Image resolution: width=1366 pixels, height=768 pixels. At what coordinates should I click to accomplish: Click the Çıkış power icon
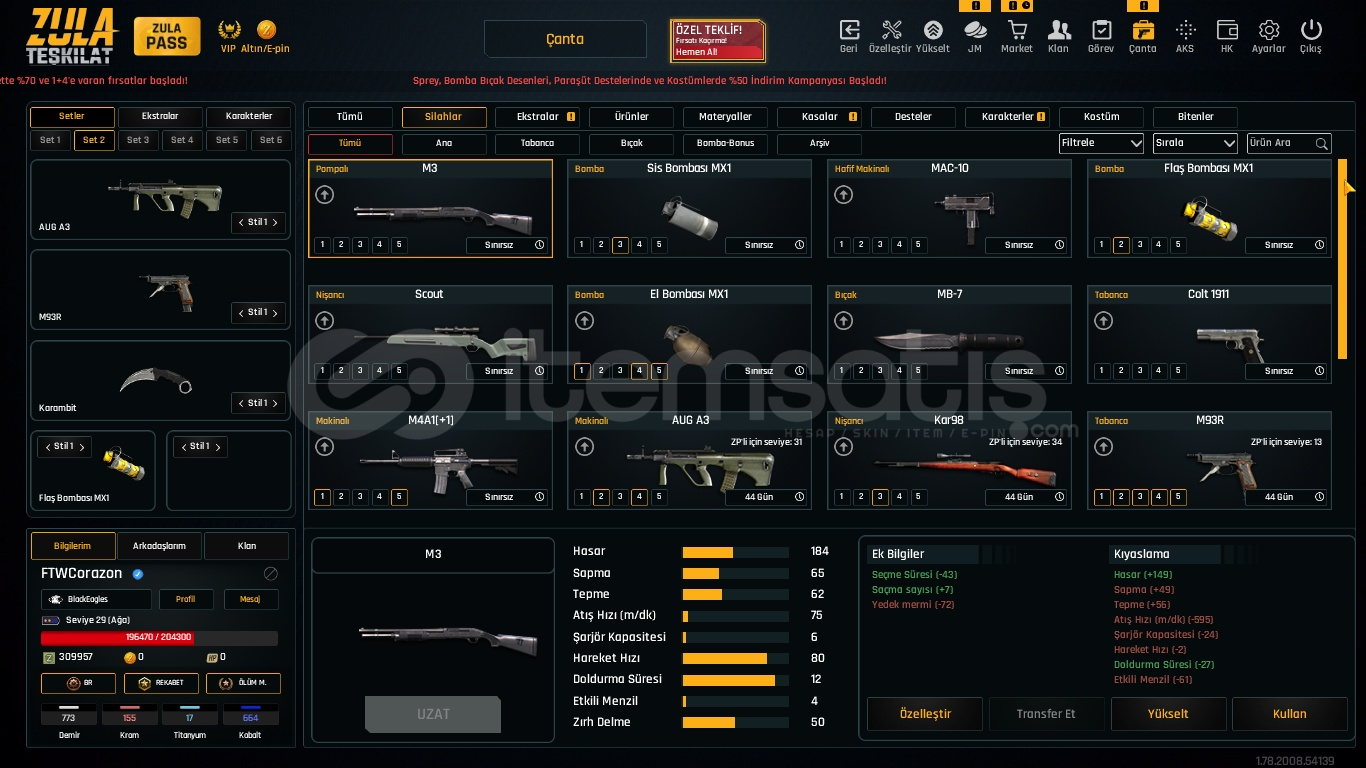coord(1311,30)
